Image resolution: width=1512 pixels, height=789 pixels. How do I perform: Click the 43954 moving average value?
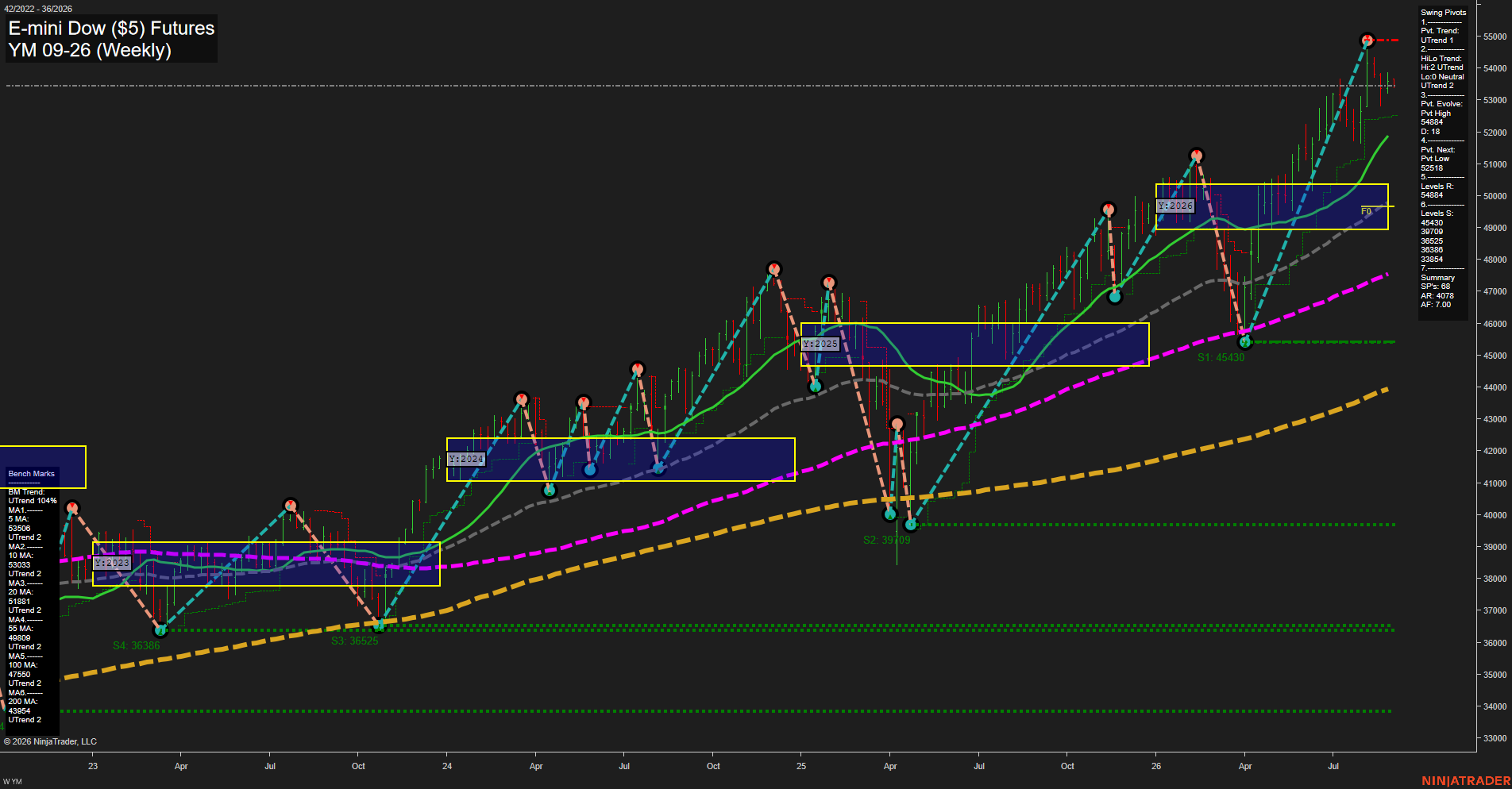pos(19,711)
